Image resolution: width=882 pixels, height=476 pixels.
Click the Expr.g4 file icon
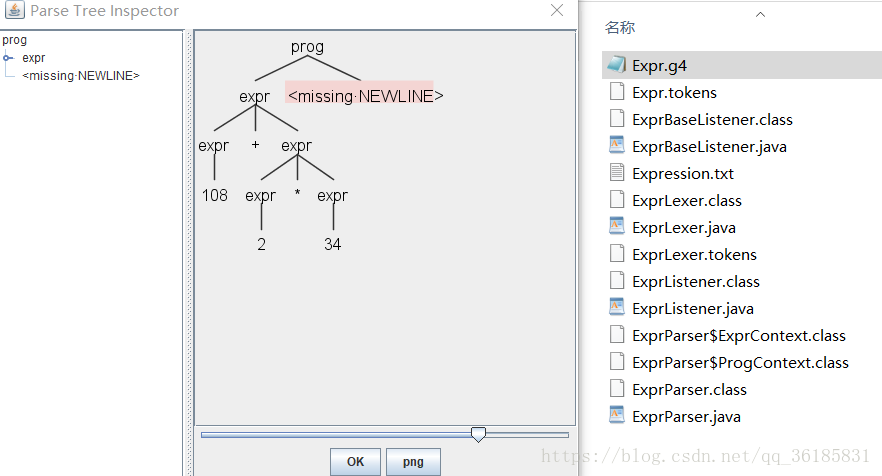pos(617,65)
